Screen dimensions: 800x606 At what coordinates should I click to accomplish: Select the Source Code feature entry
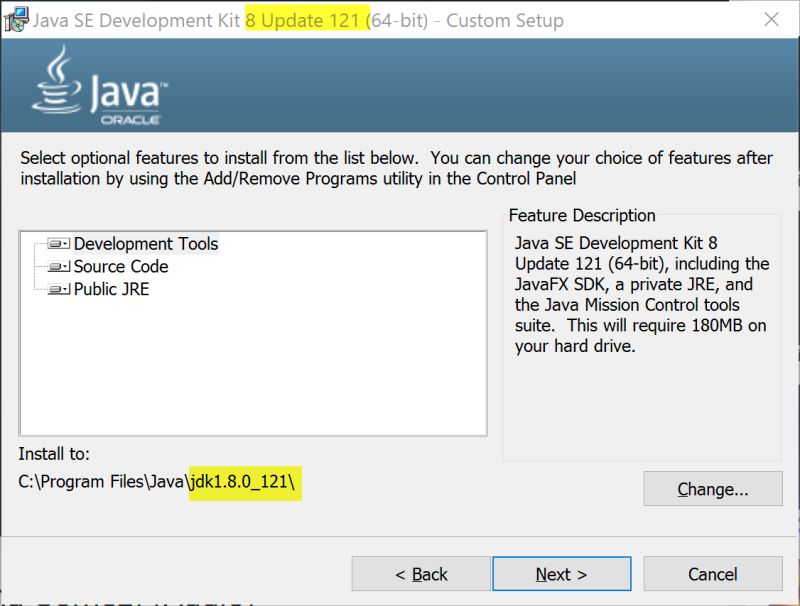120,266
